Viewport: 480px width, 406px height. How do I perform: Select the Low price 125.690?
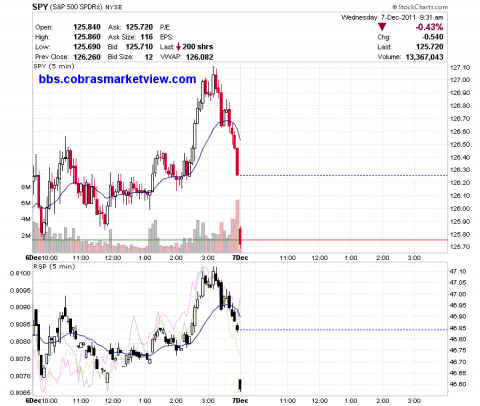[x=87, y=47]
